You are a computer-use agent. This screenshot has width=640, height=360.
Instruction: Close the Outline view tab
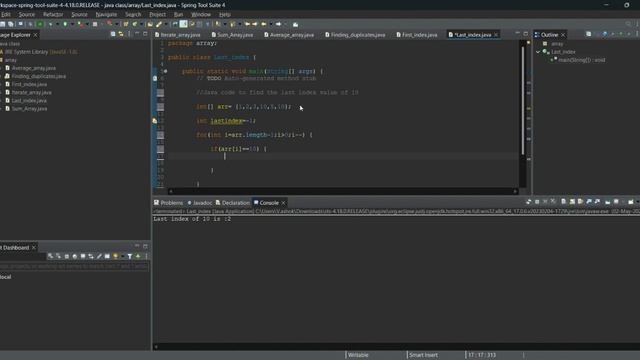[563, 35]
